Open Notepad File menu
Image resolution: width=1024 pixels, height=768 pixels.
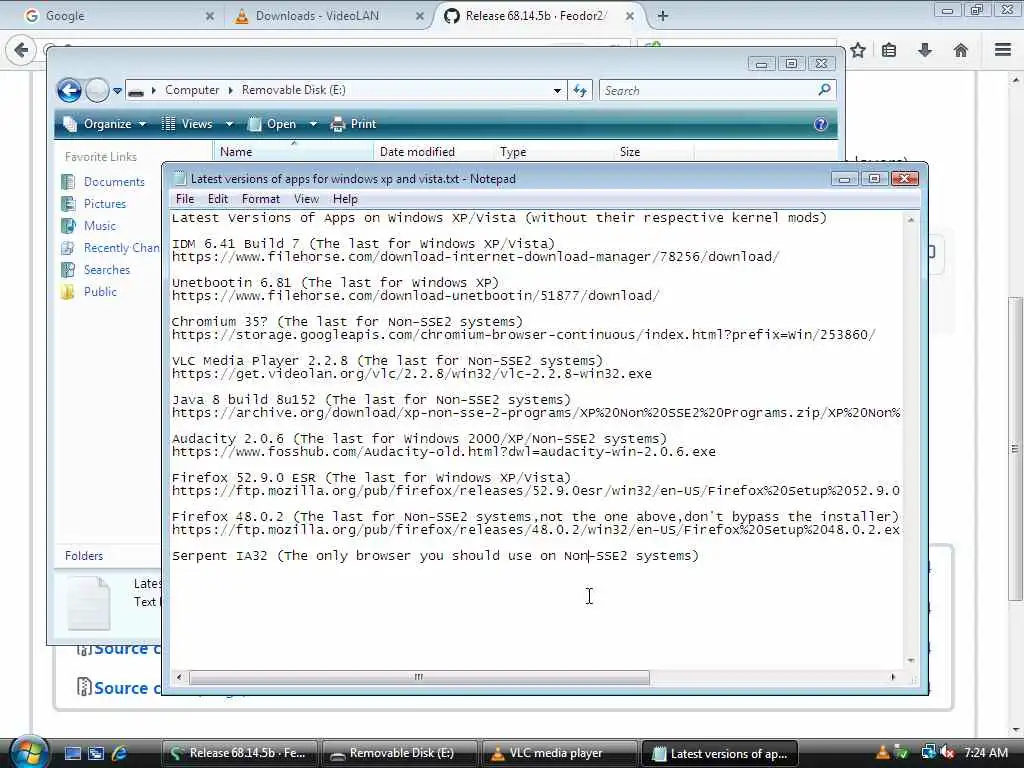(x=185, y=199)
